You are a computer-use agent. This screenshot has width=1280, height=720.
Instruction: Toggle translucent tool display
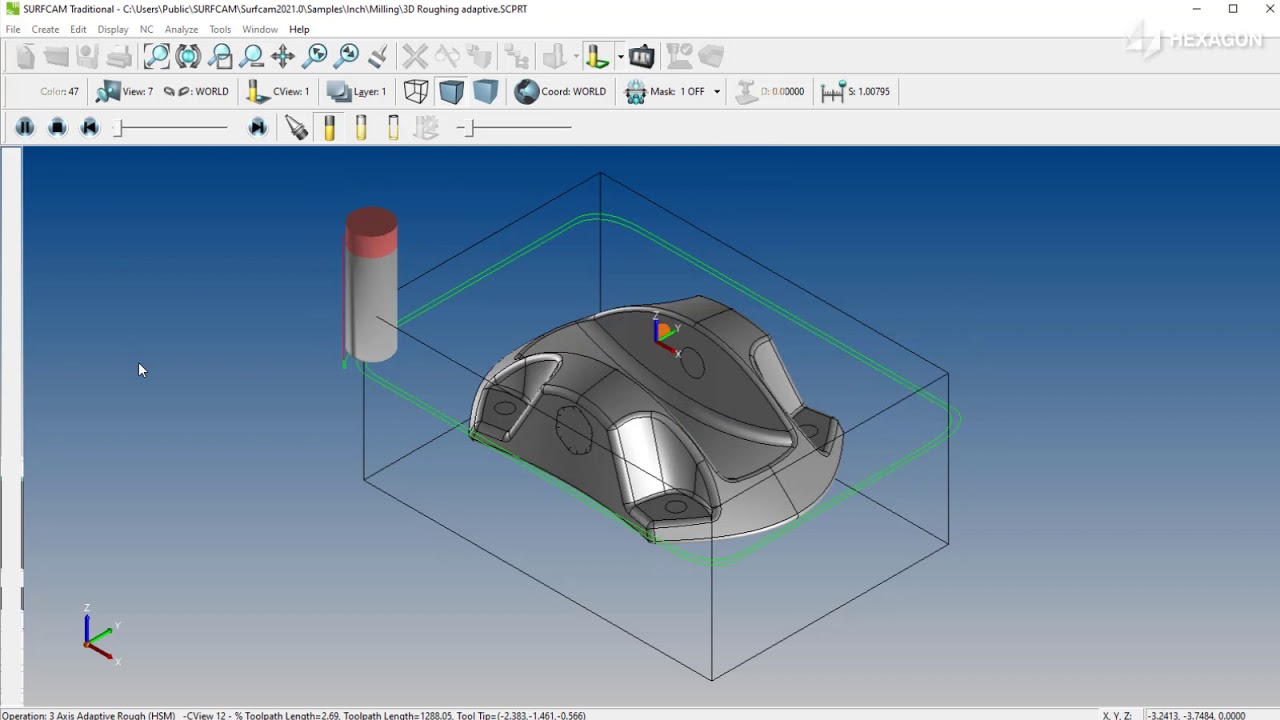[x=361, y=127]
